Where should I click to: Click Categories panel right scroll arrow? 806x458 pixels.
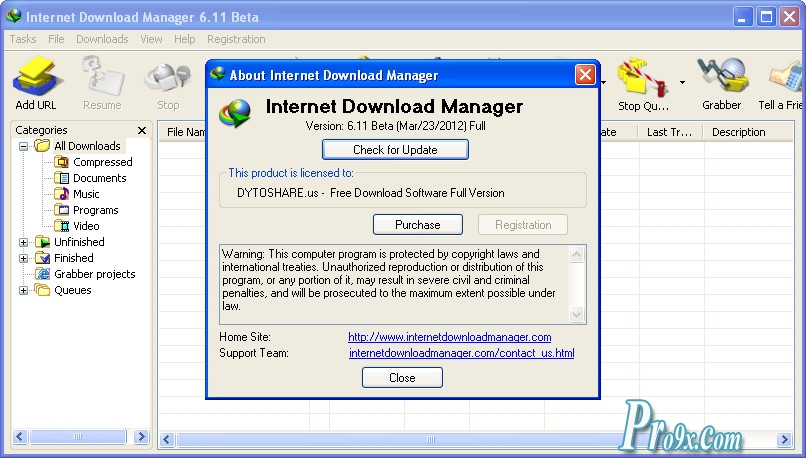141,437
